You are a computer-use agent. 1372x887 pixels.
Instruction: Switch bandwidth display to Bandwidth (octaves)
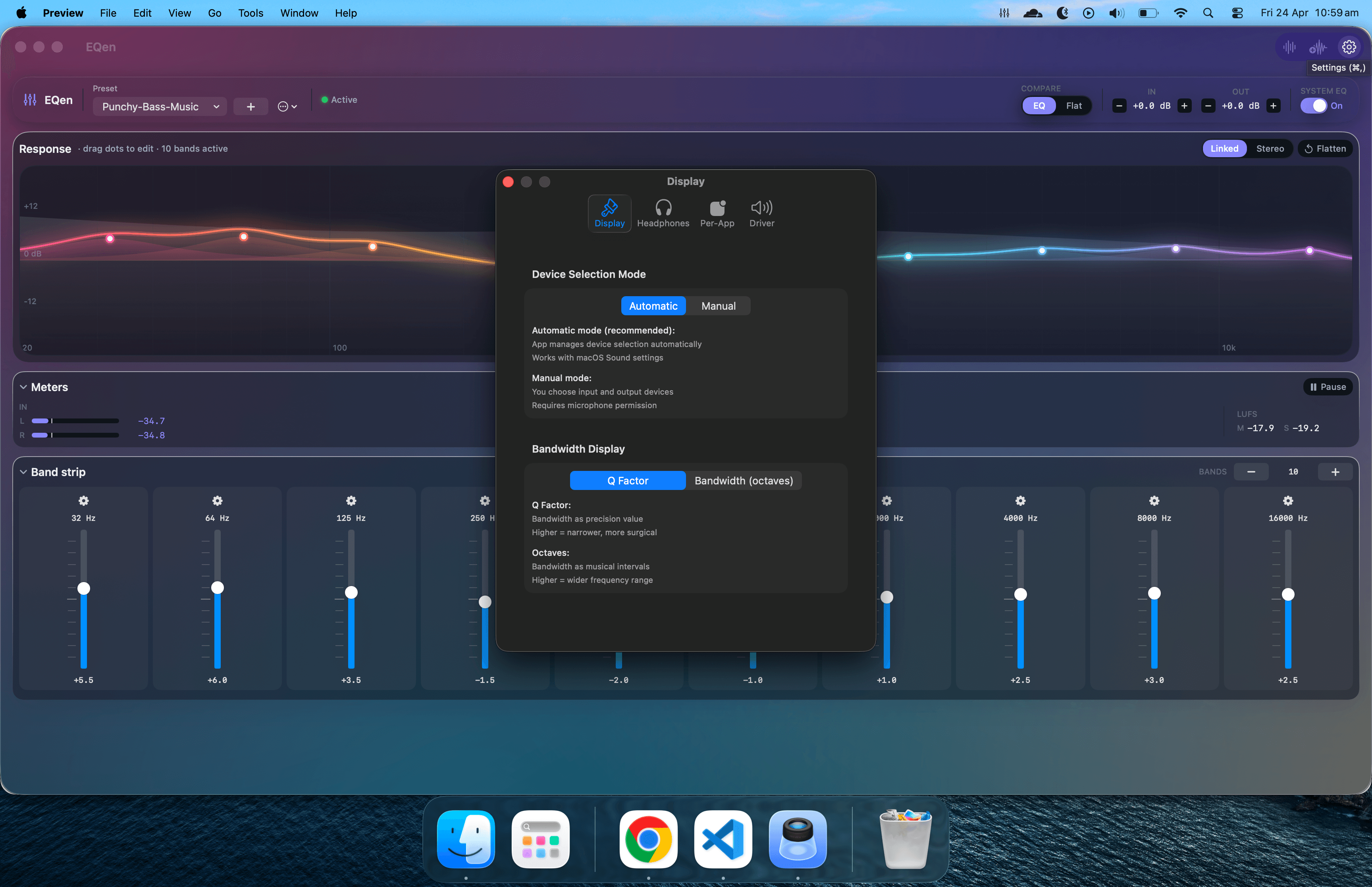tap(743, 480)
